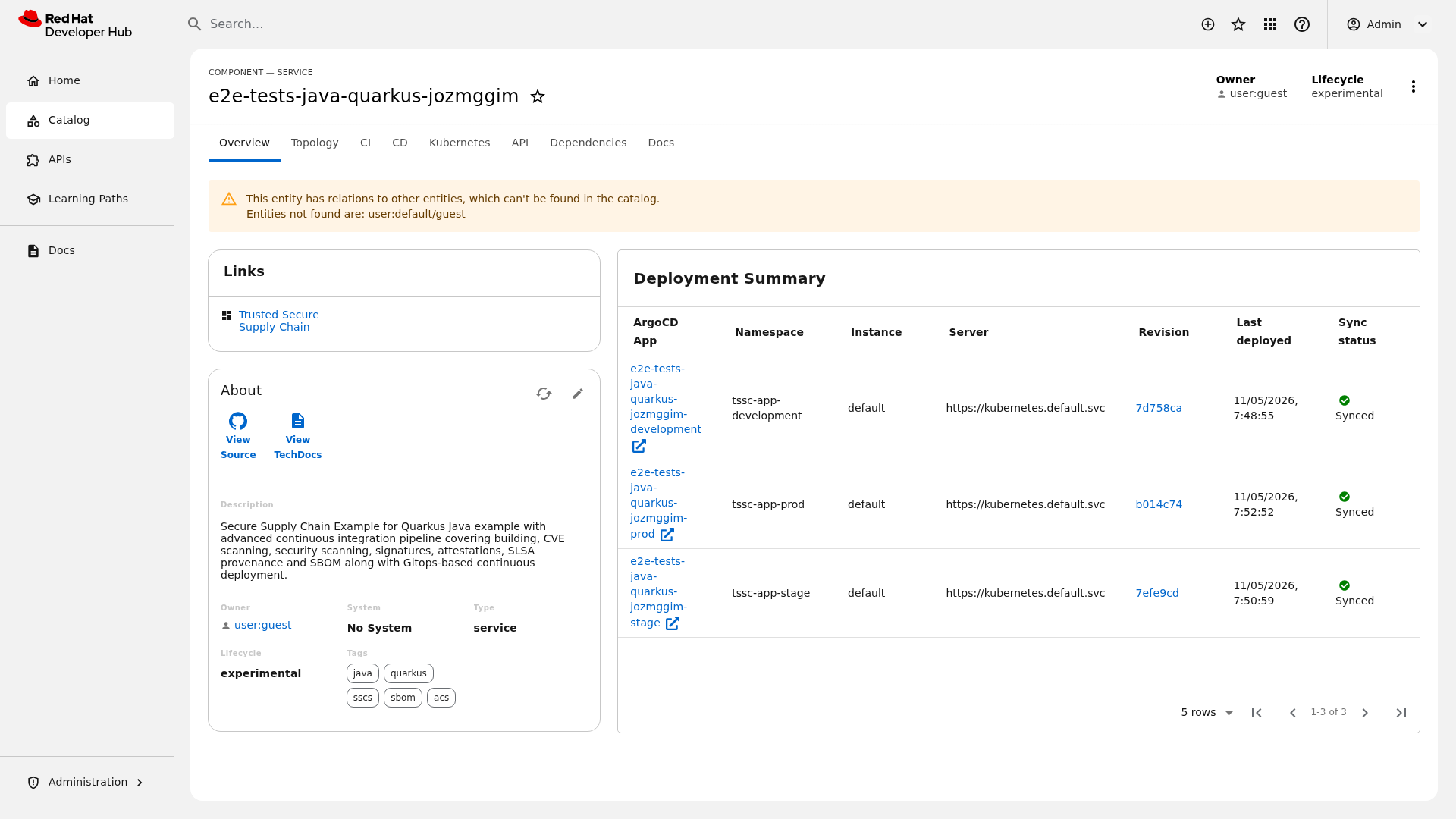
Task: Open View TechDocs document icon
Action: [x=298, y=421]
